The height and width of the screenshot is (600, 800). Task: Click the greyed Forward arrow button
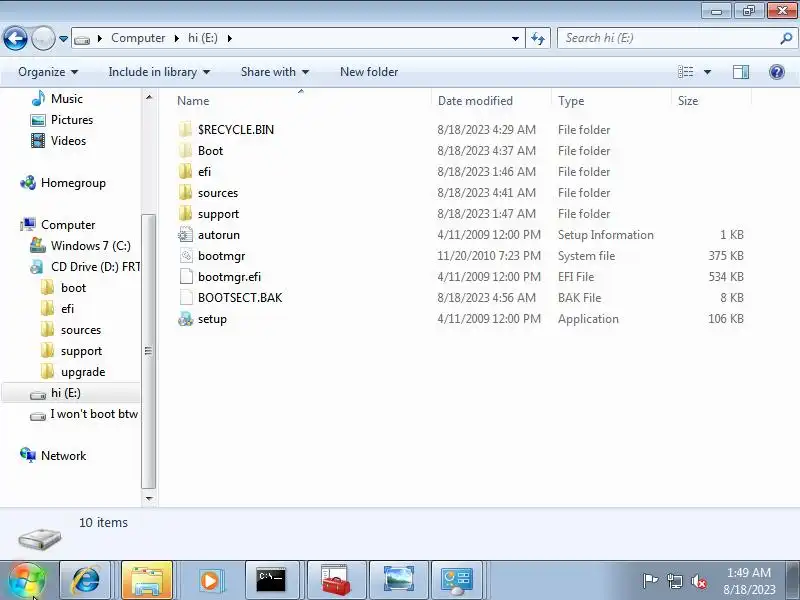click(x=43, y=38)
